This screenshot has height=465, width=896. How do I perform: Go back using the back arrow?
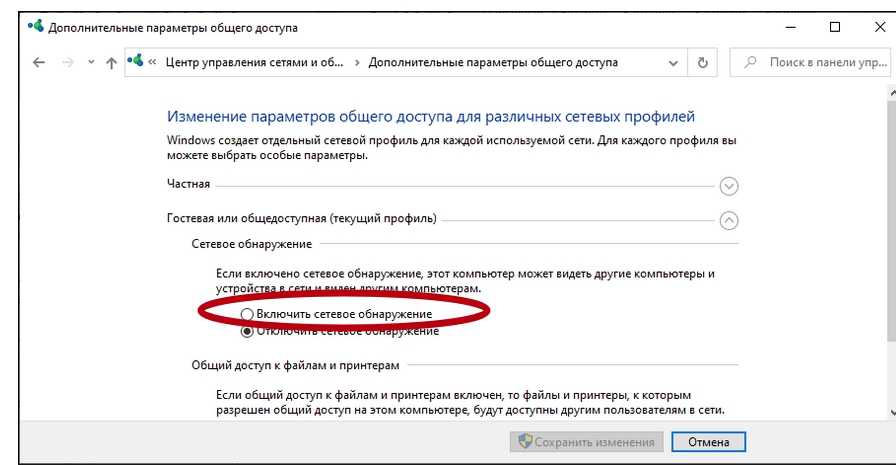coord(39,62)
